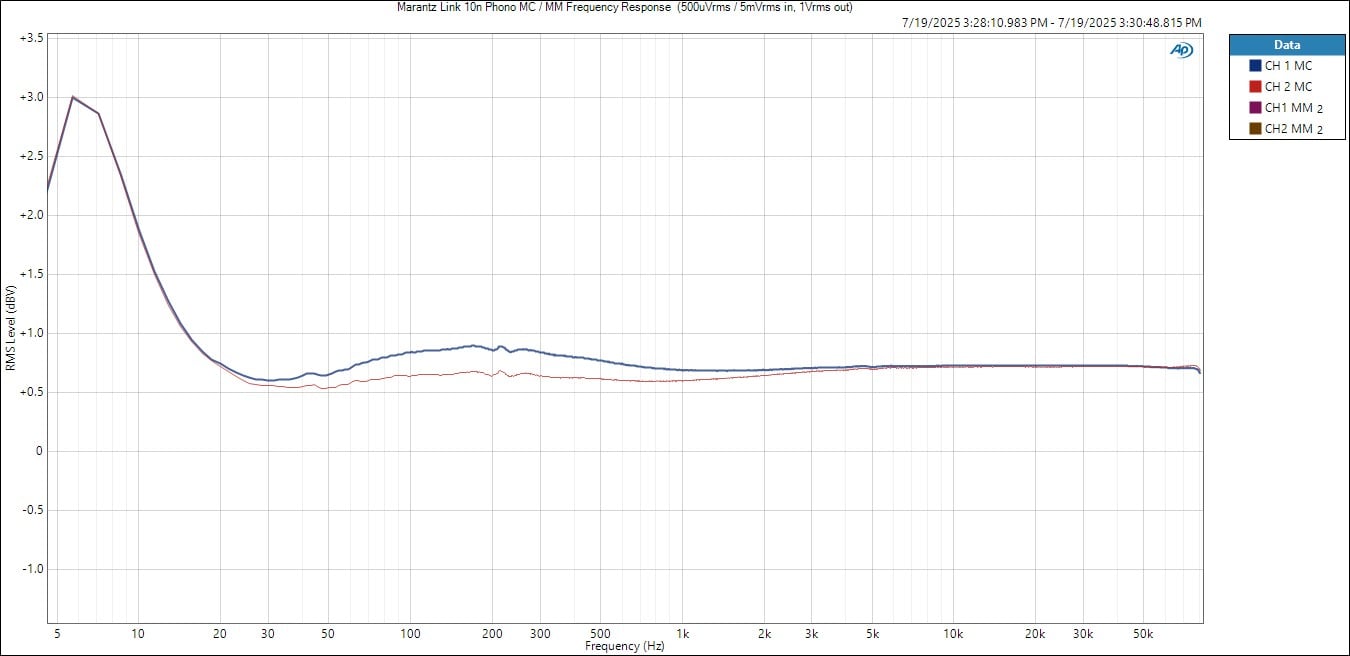This screenshot has height=656, width=1350.
Task: Click the red CH 2 MC color swatch
Action: [1255, 87]
